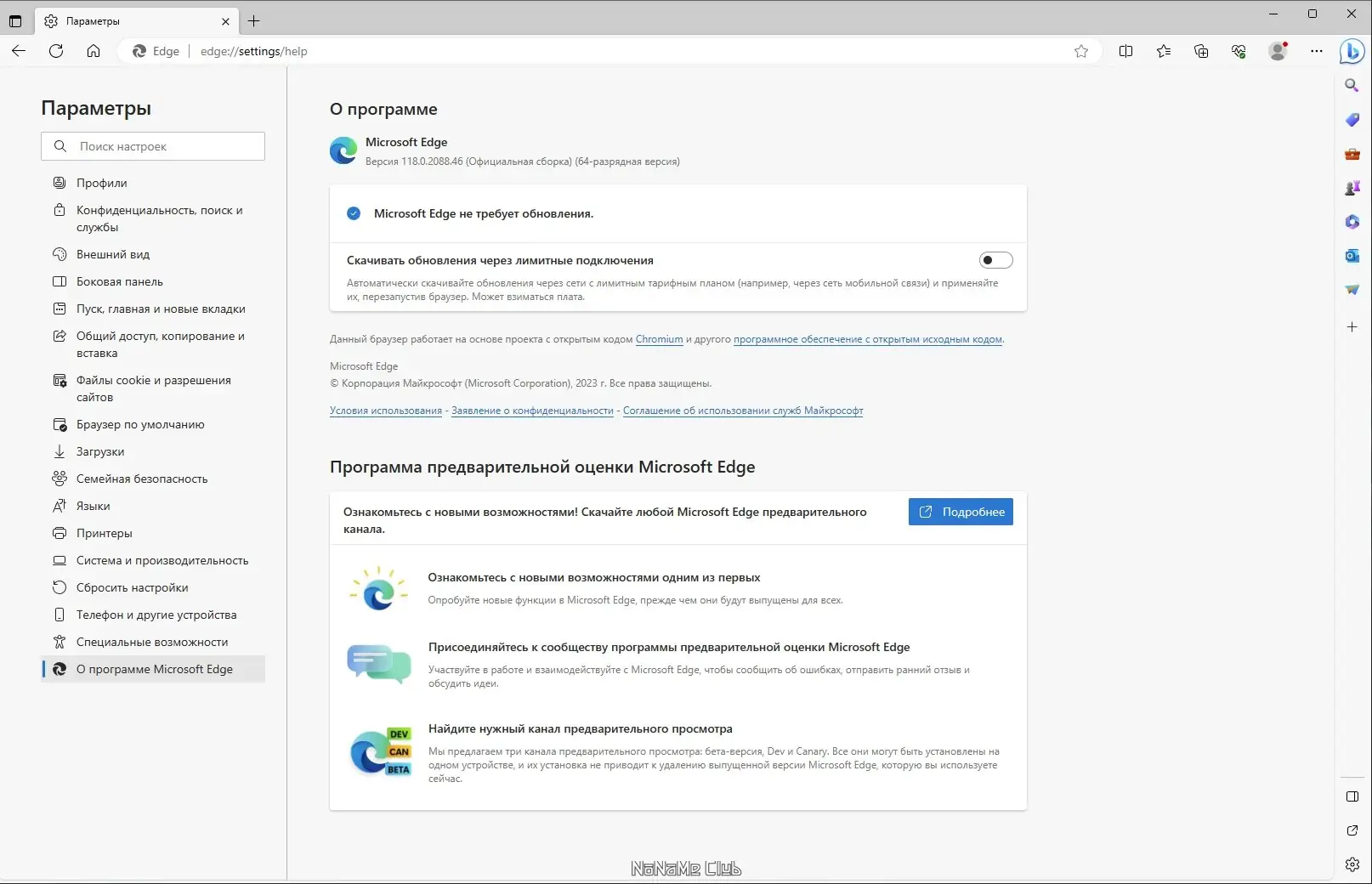Open Общий доступ, копирование и вставка section
This screenshot has width=1372, height=884.
pos(153,344)
